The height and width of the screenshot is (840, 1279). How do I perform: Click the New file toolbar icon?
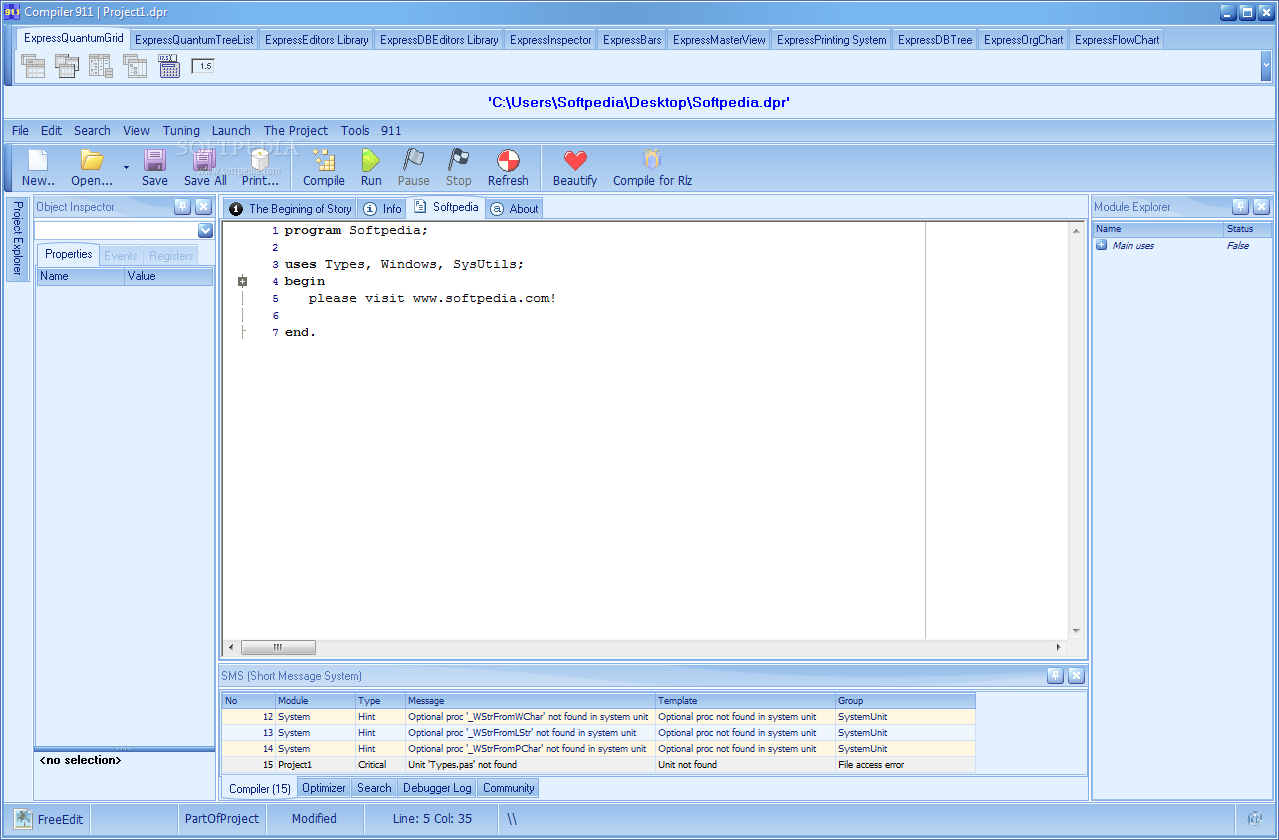click(x=38, y=160)
